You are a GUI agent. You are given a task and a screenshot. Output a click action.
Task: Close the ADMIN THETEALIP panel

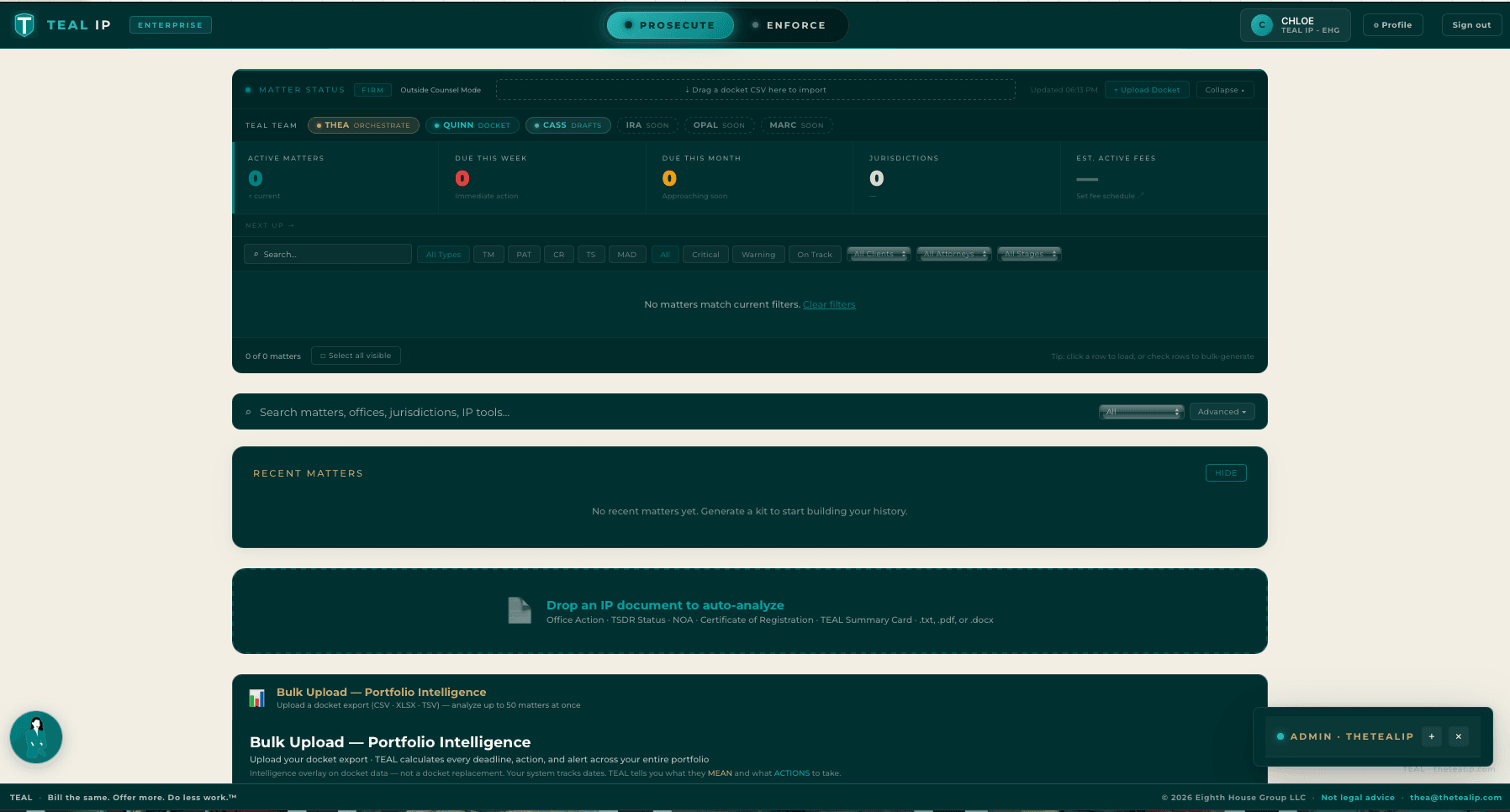pos(1459,736)
